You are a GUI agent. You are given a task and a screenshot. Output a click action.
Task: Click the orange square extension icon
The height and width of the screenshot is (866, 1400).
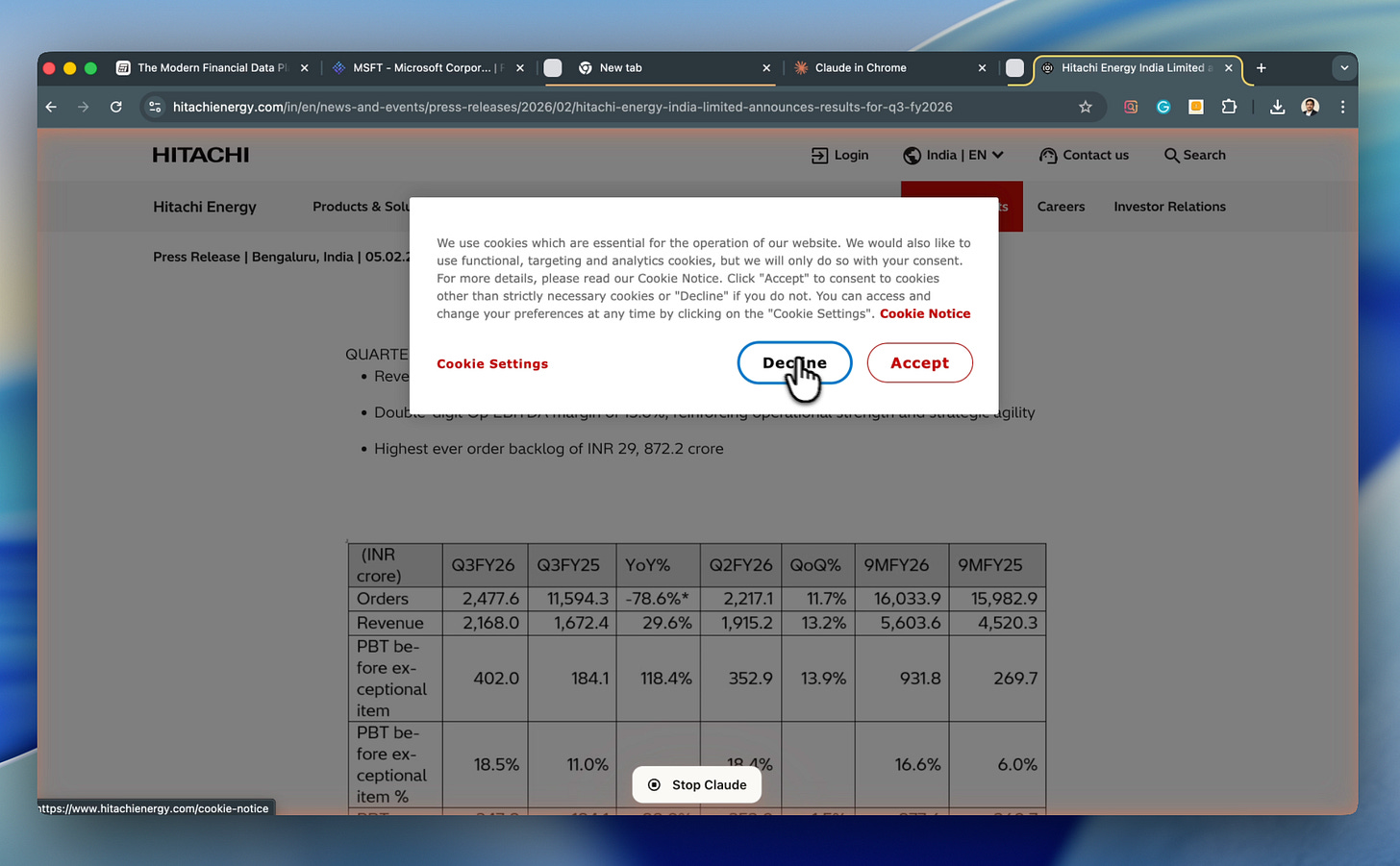coord(1196,107)
